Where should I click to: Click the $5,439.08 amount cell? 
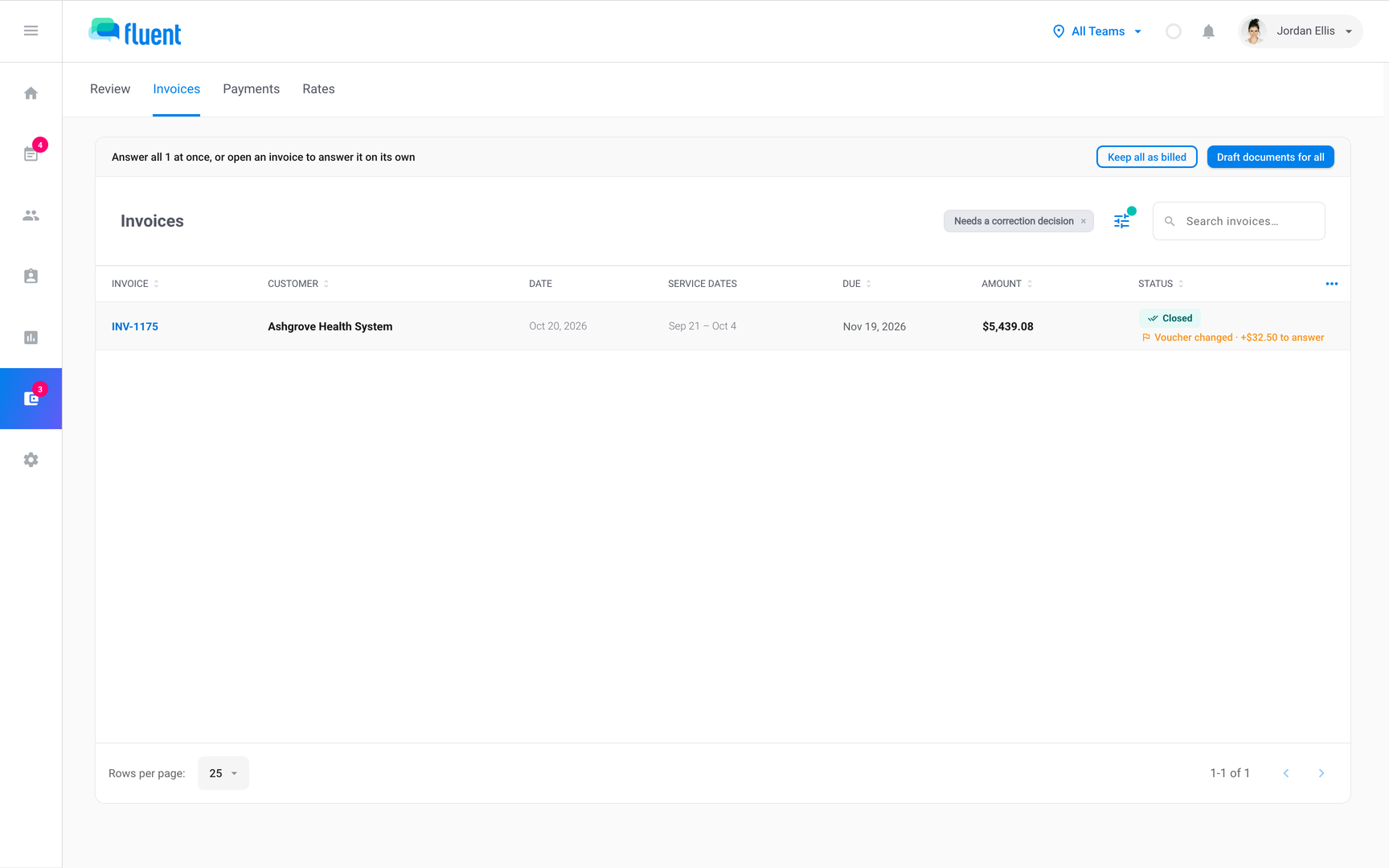(x=1008, y=326)
